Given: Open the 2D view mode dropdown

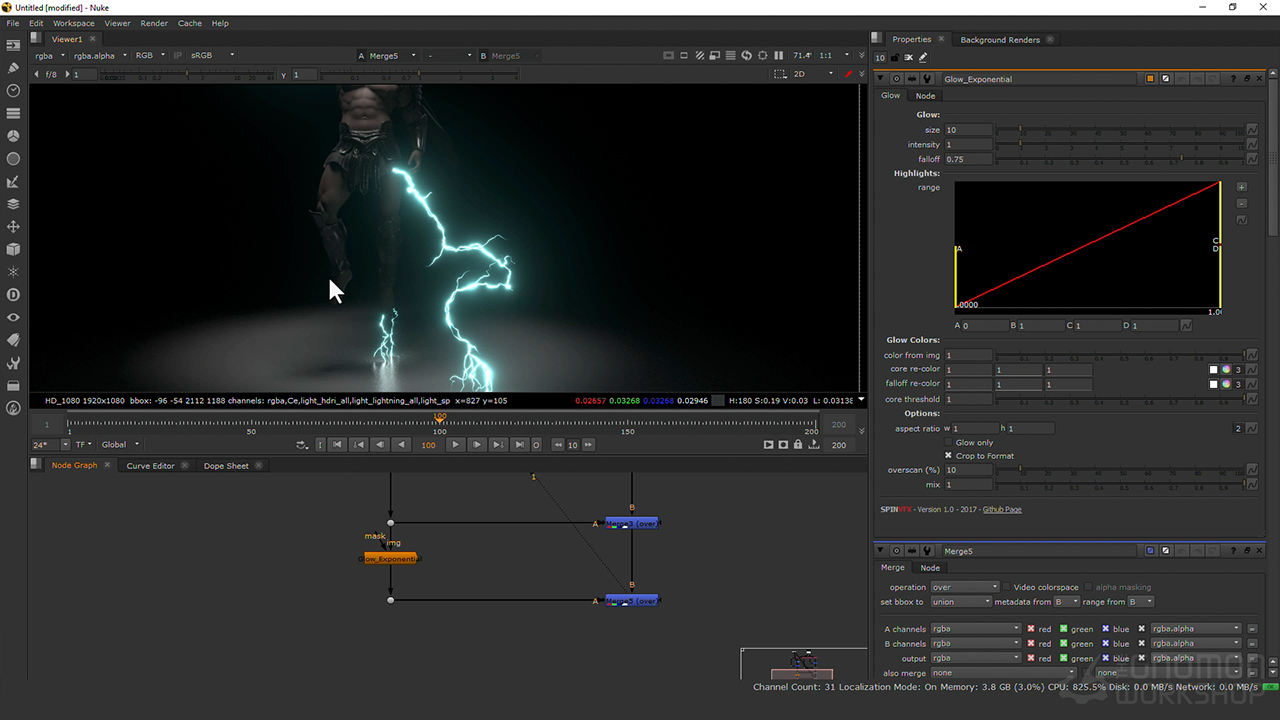Looking at the screenshot, I should pyautogui.click(x=812, y=74).
